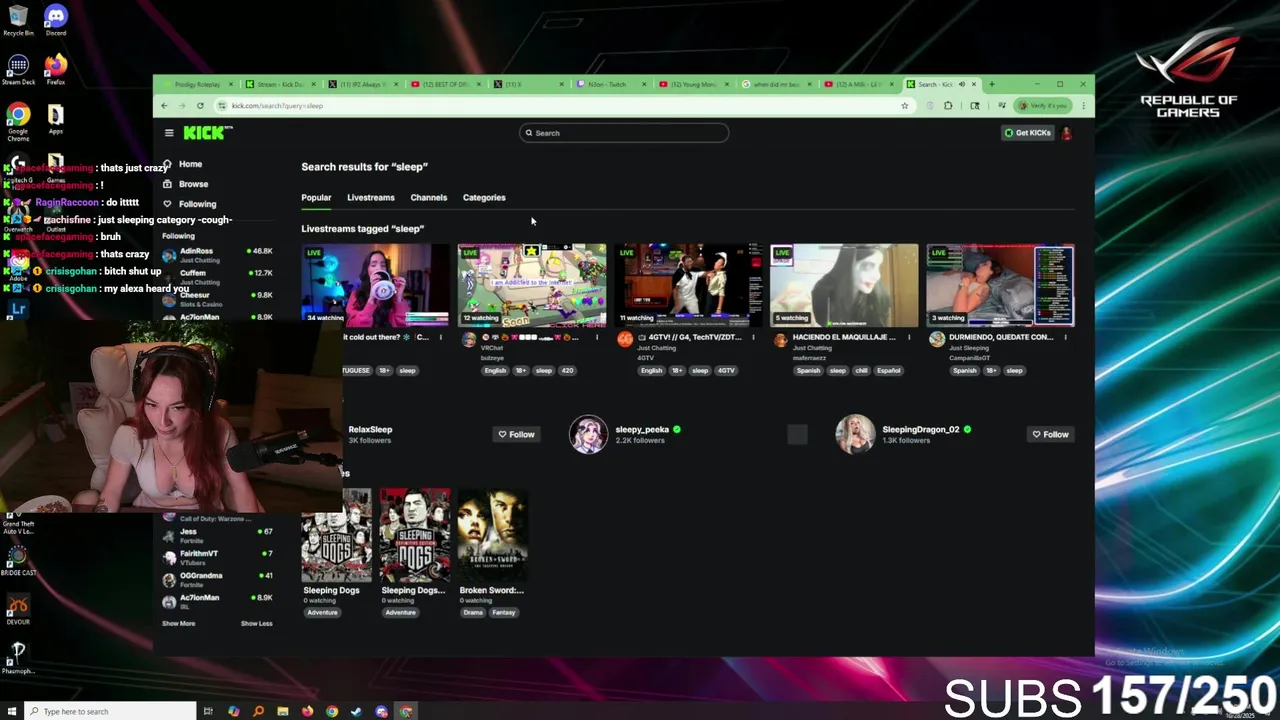Click the CampanillaGT channel avatar
1280x720 pixels.
coord(937,340)
